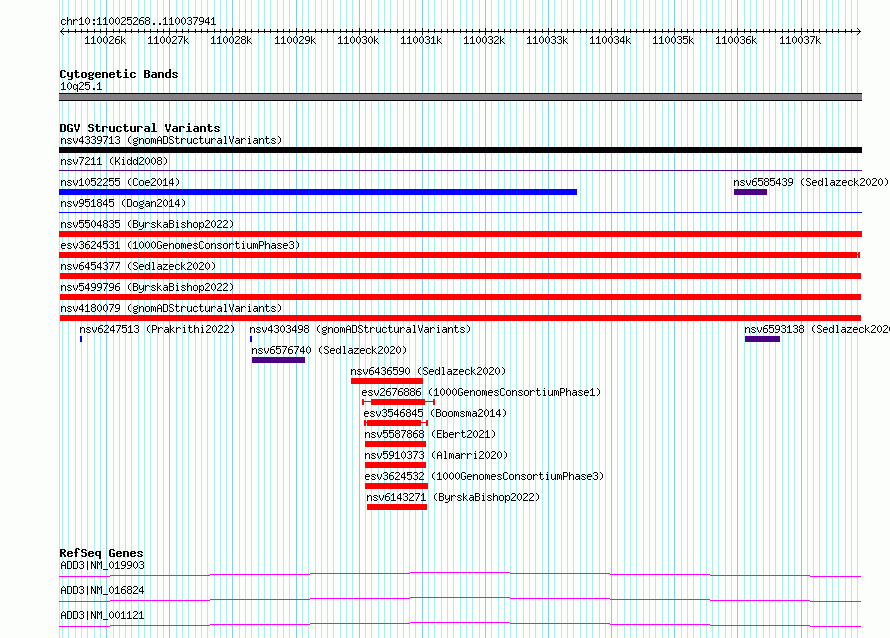
Task: Open nsv6247513 (Prakrithi2022) label
Action: click(157, 329)
